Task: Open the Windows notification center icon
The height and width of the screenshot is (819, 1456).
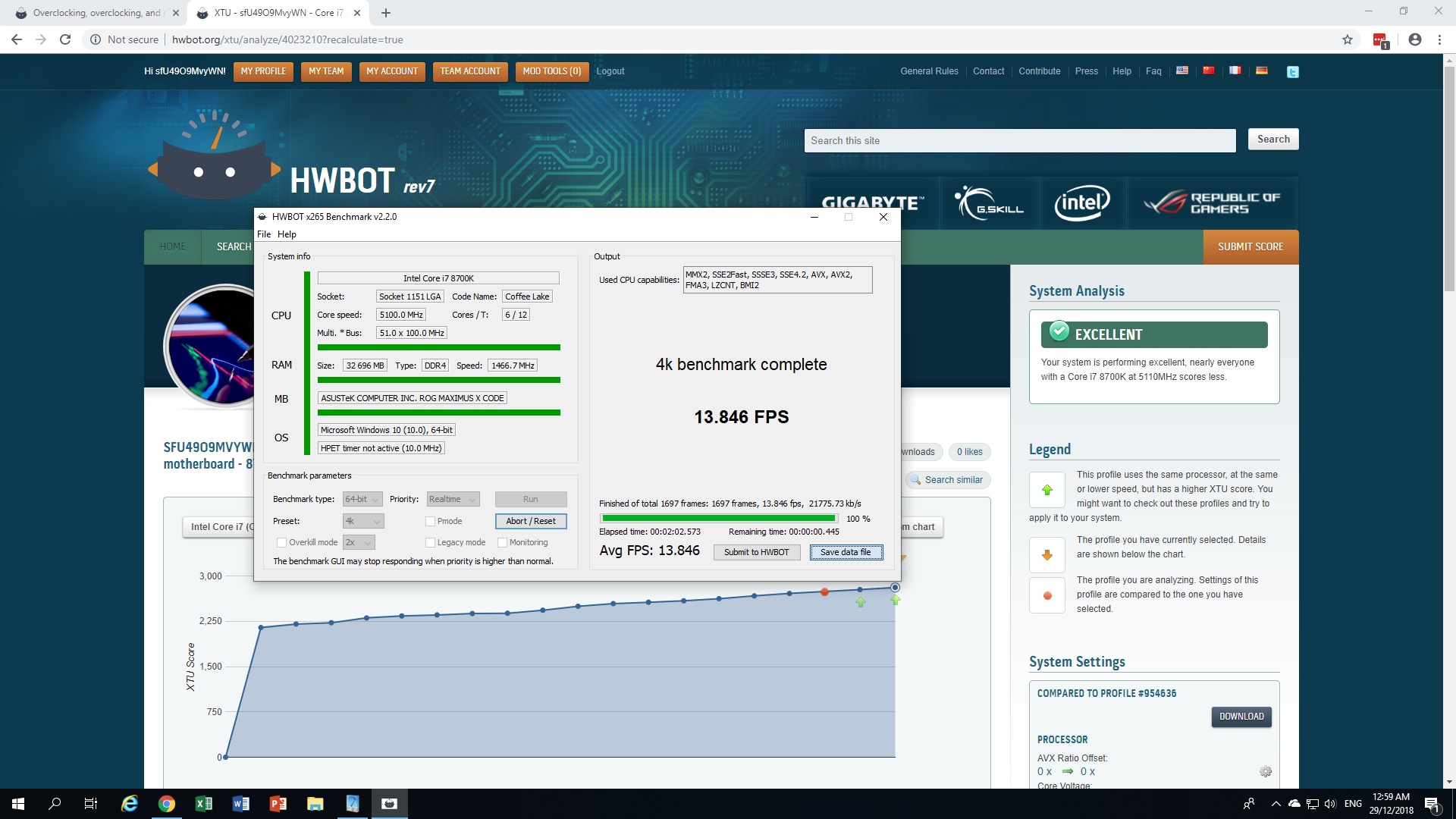Action: click(1432, 805)
